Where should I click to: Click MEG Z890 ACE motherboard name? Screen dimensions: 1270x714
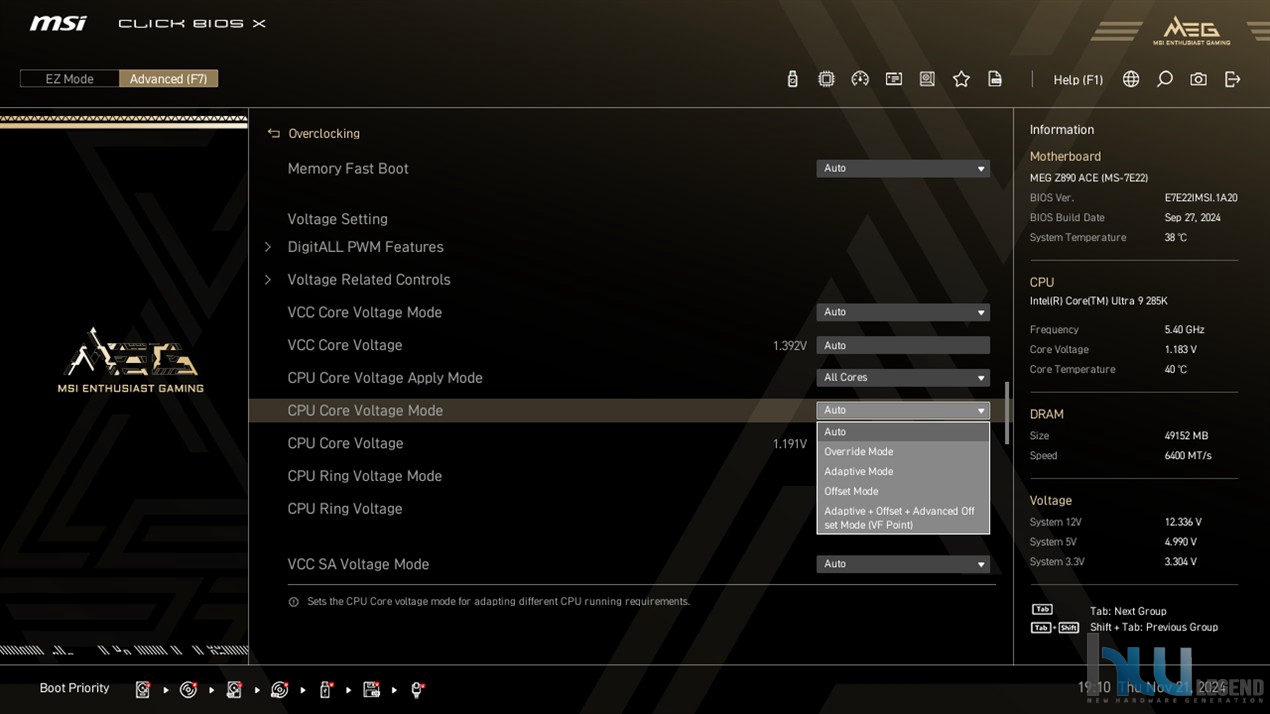(x=1089, y=178)
